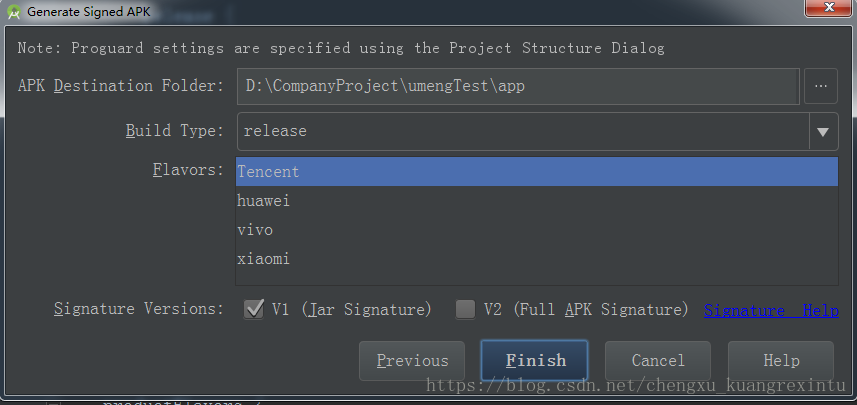Pick the xiaomi flavor
Image resolution: width=857 pixels, height=405 pixels.
[x=537, y=259]
